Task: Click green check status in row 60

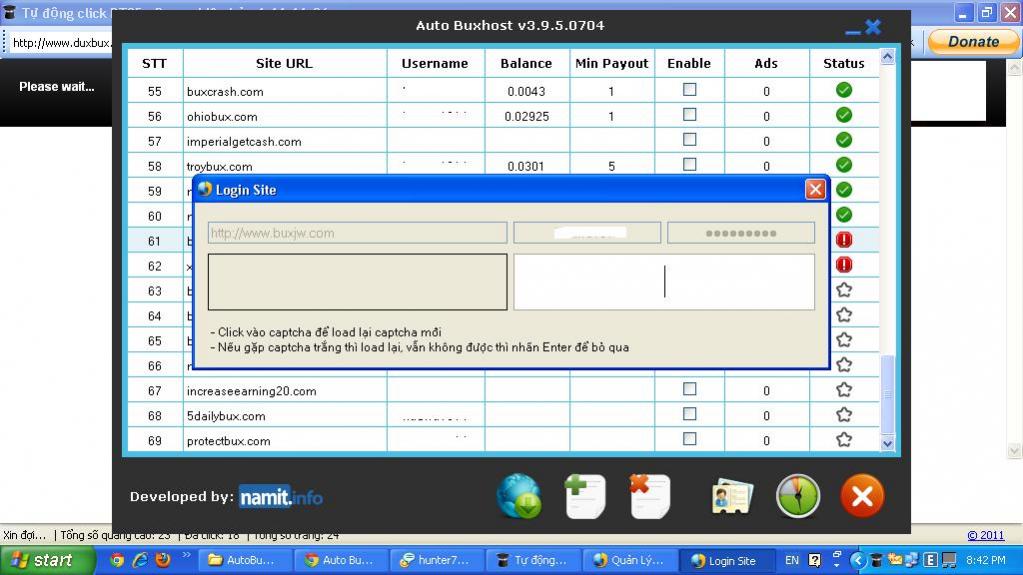Action: coord(844,215)
